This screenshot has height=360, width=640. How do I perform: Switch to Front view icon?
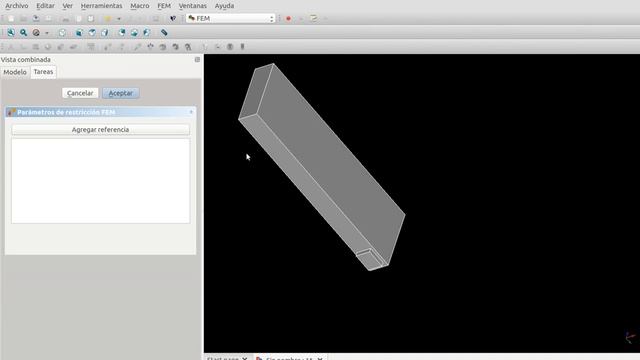pos(80,33)
